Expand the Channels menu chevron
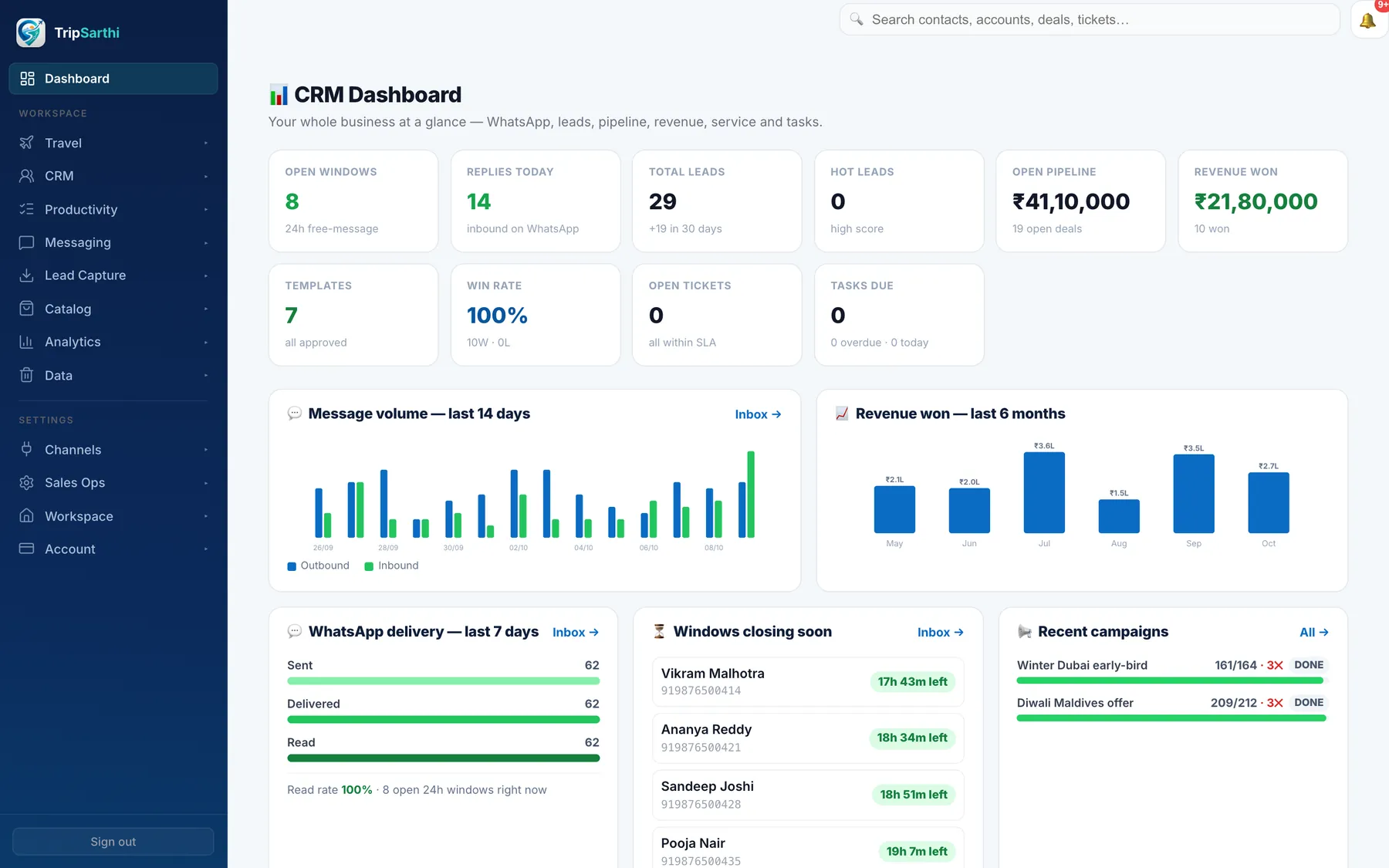Screen dimensions: 1389x868 click(x=206, y=449)
